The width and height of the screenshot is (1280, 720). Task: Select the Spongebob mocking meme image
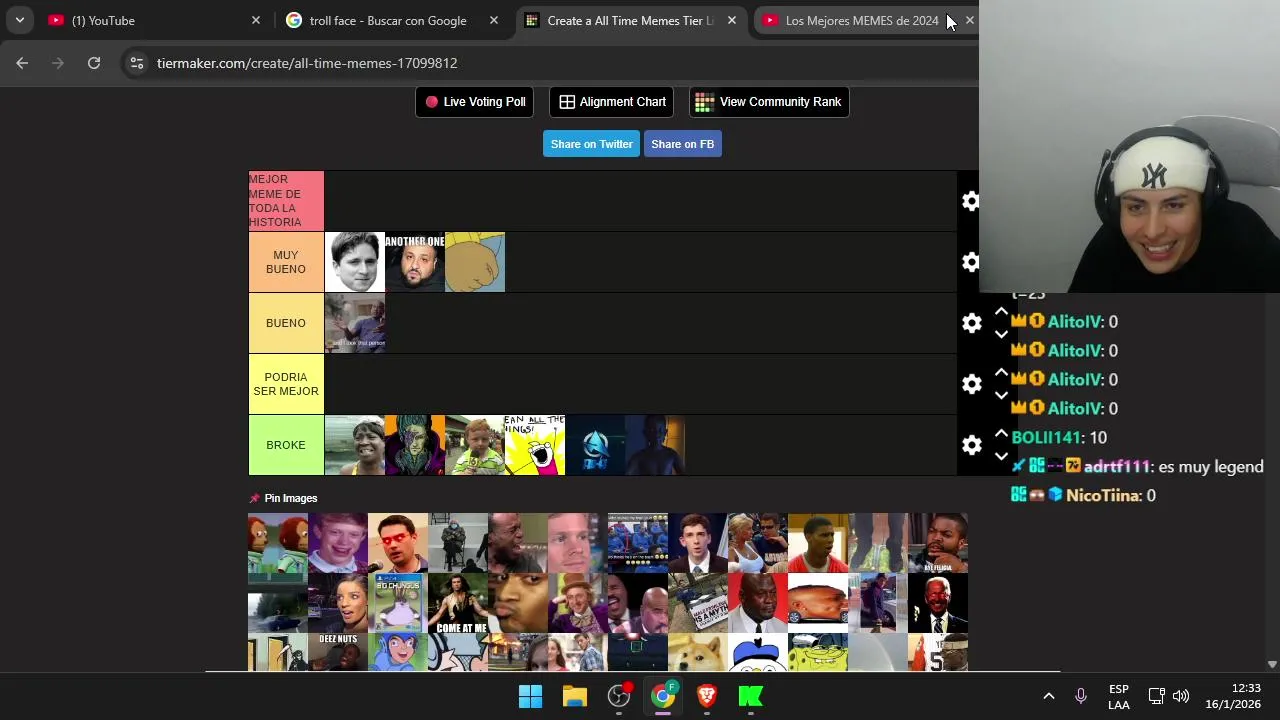coord(818,653)
